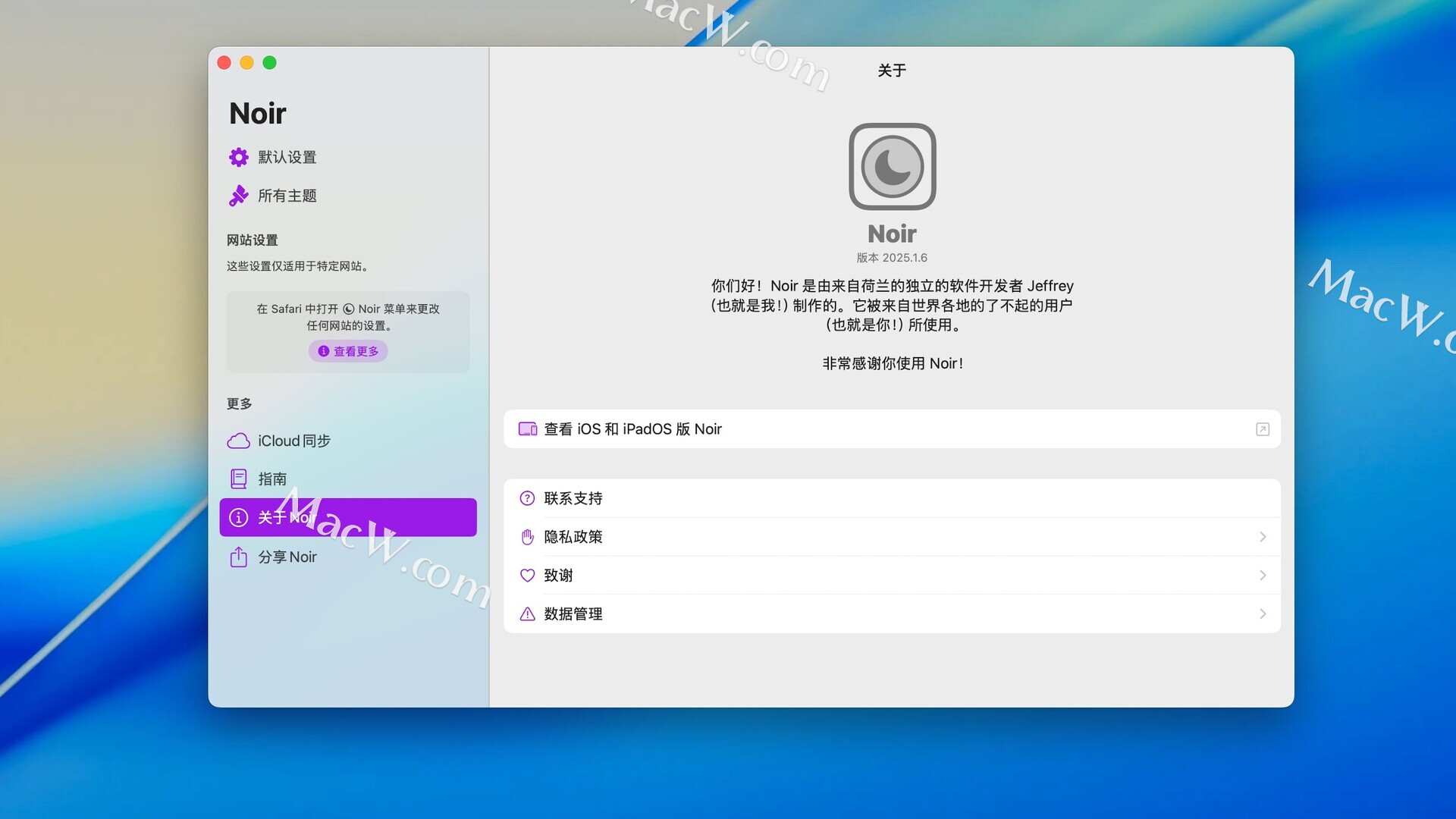Click the hand icon for 隐私政策
The image size is (1456, 819).
click(x=527, y=537)
